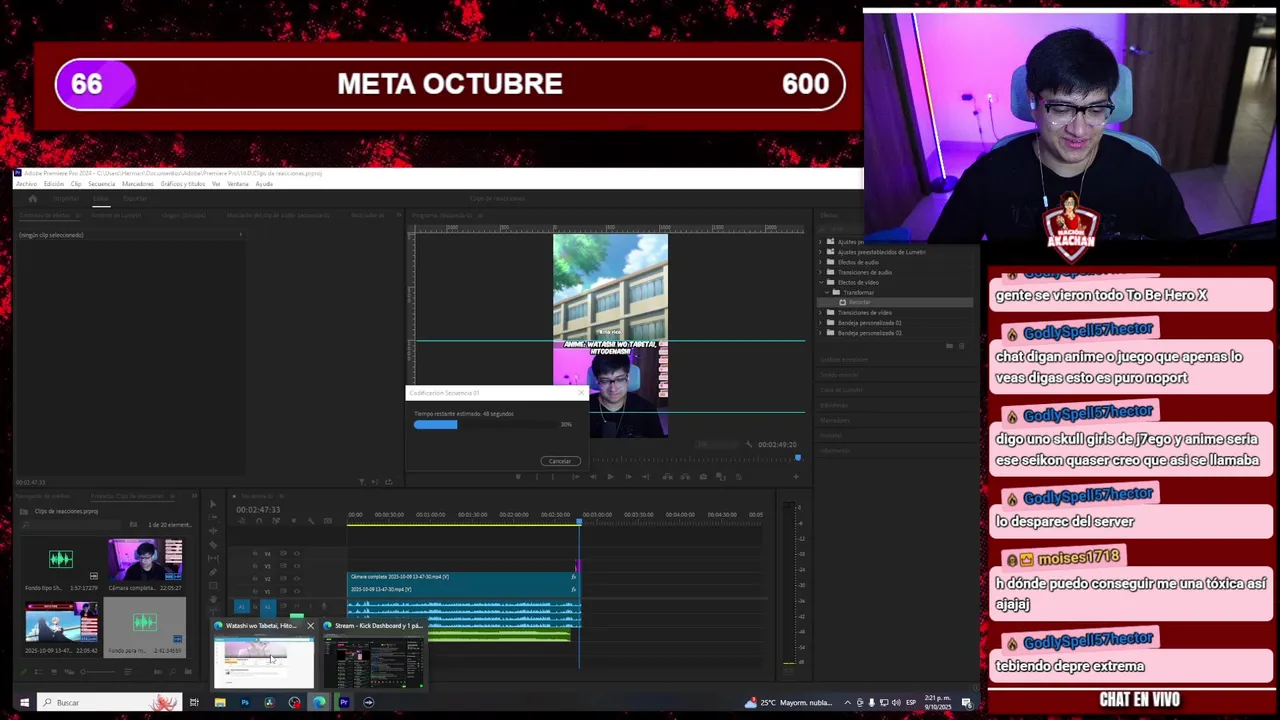Collapse the Efectos de vídeo folder
Image resolution: width=1280 pixels, height=720 pixels.
point(820,282)
